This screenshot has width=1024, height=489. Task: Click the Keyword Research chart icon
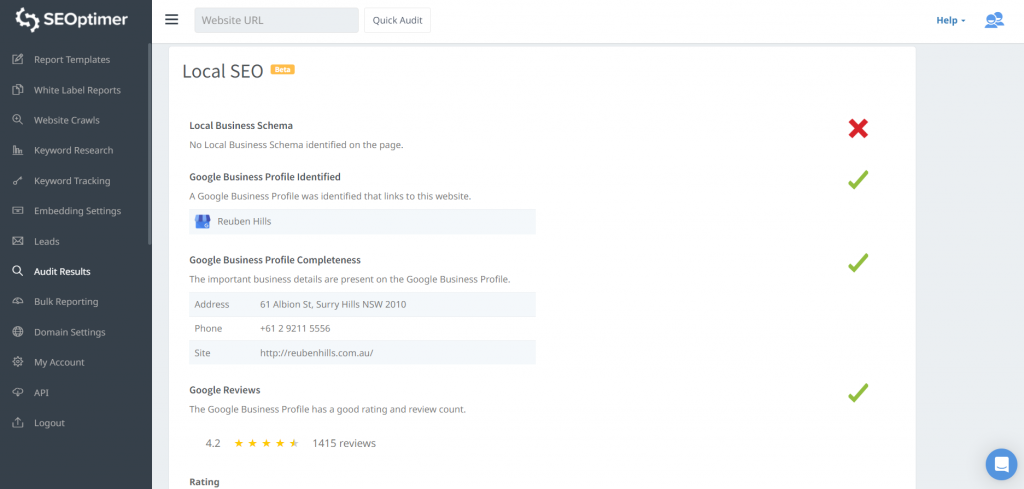click(18, 151)
